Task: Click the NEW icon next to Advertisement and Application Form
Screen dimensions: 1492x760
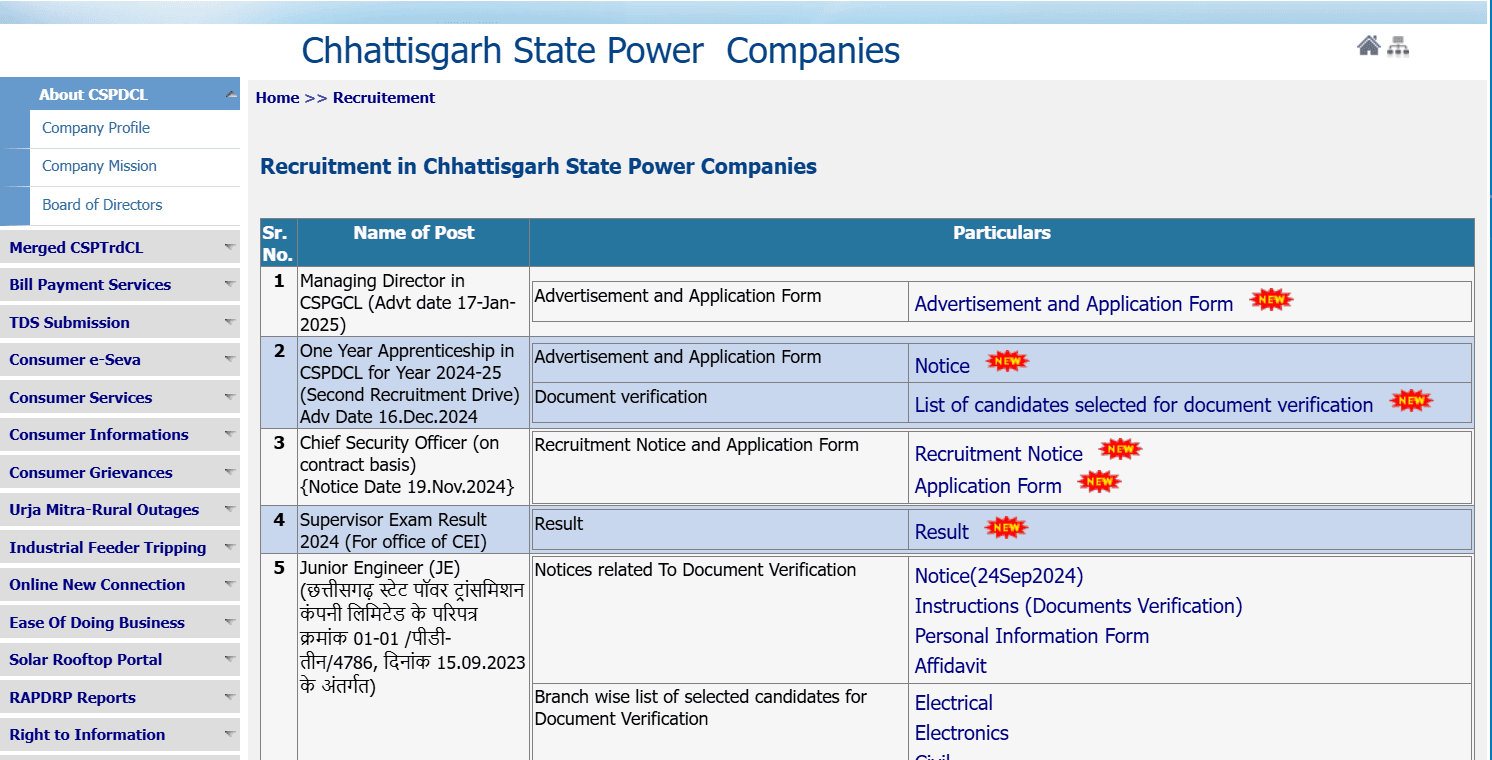Action: pyautogui.click(x=1270, y=298)
